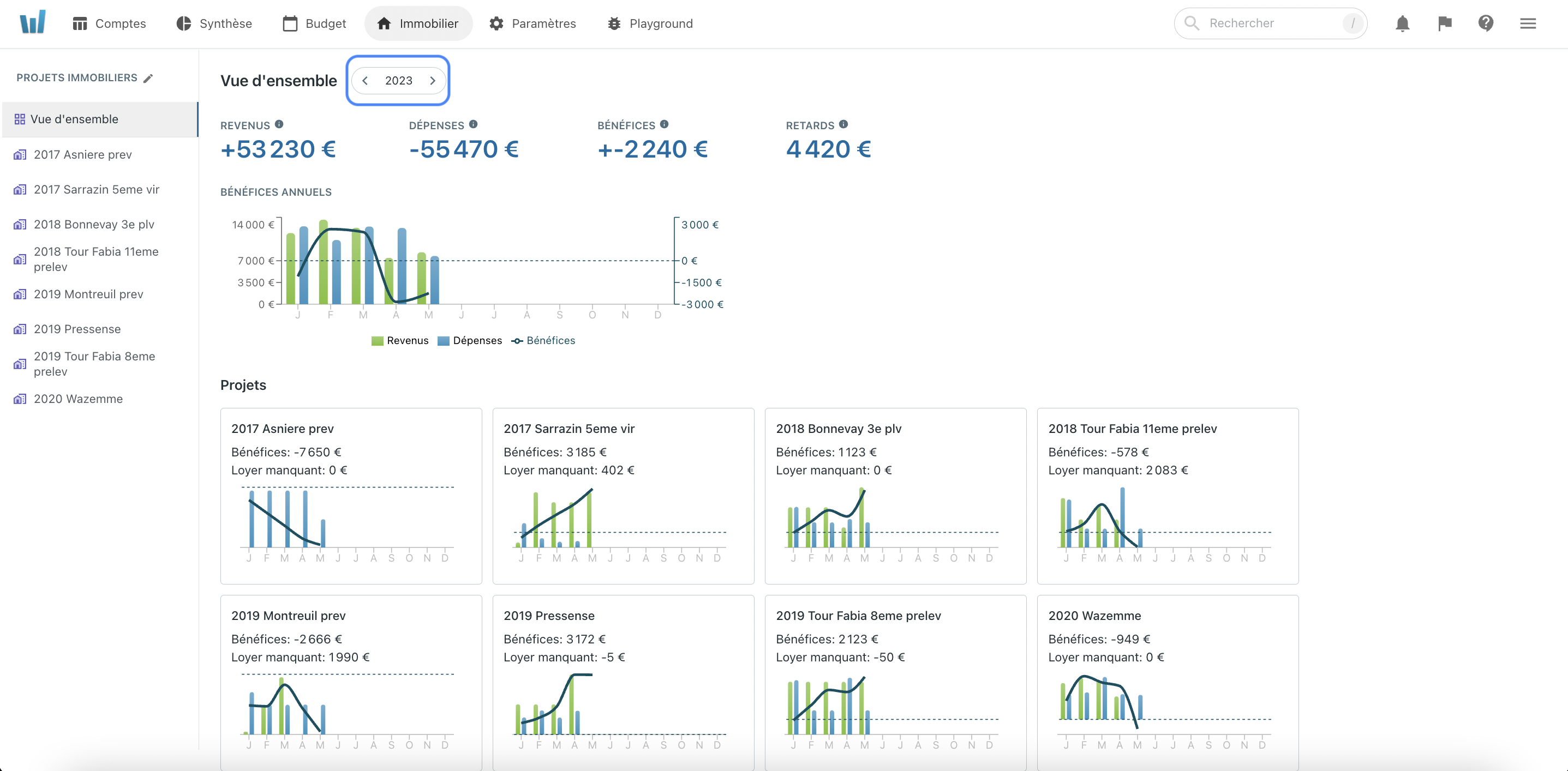This screenshot has width=1568, height=771.
Task: Navigate to next year using right chevron
Action: click(x=433, y=81)
